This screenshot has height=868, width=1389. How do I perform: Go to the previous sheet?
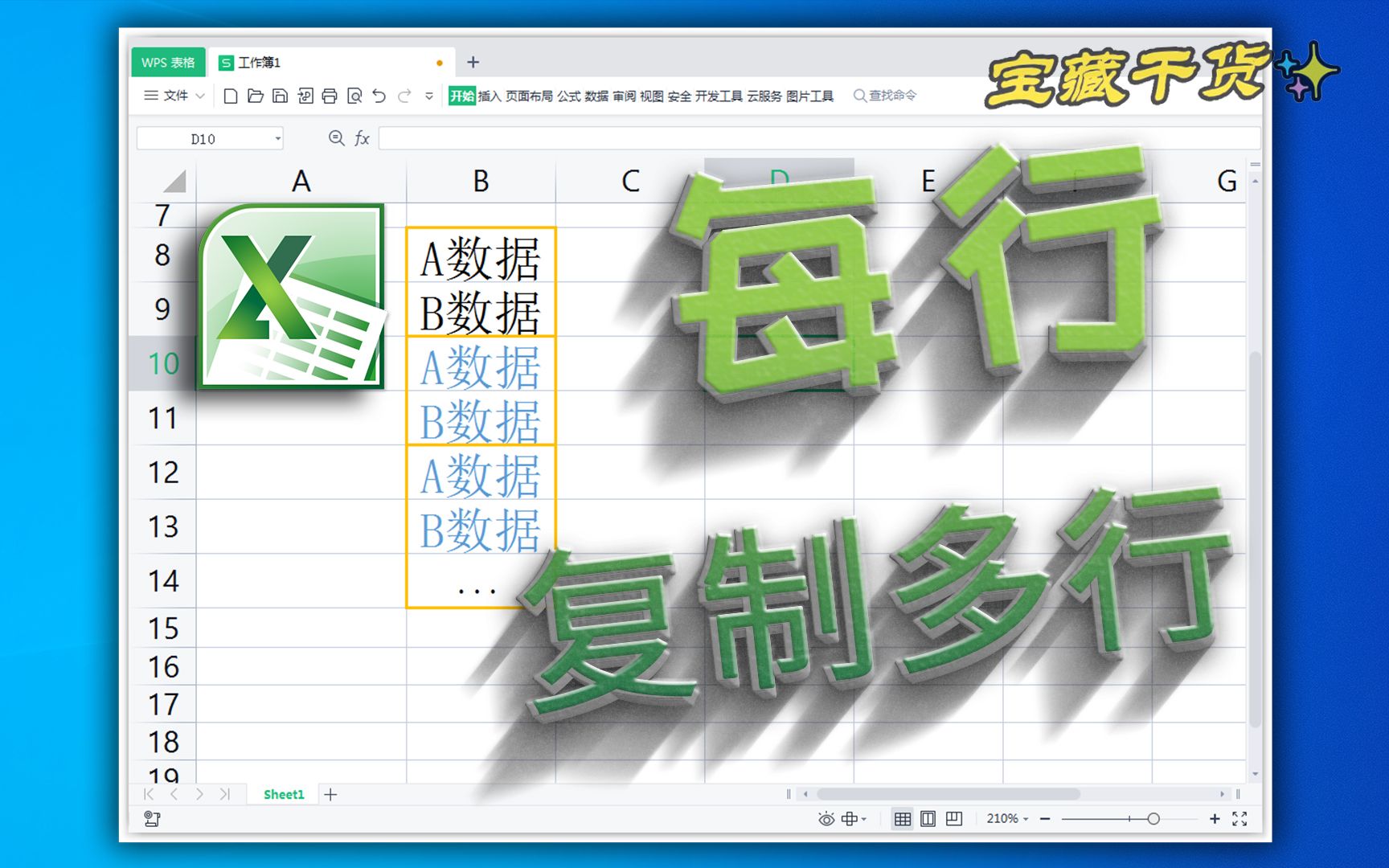point(174,794)
